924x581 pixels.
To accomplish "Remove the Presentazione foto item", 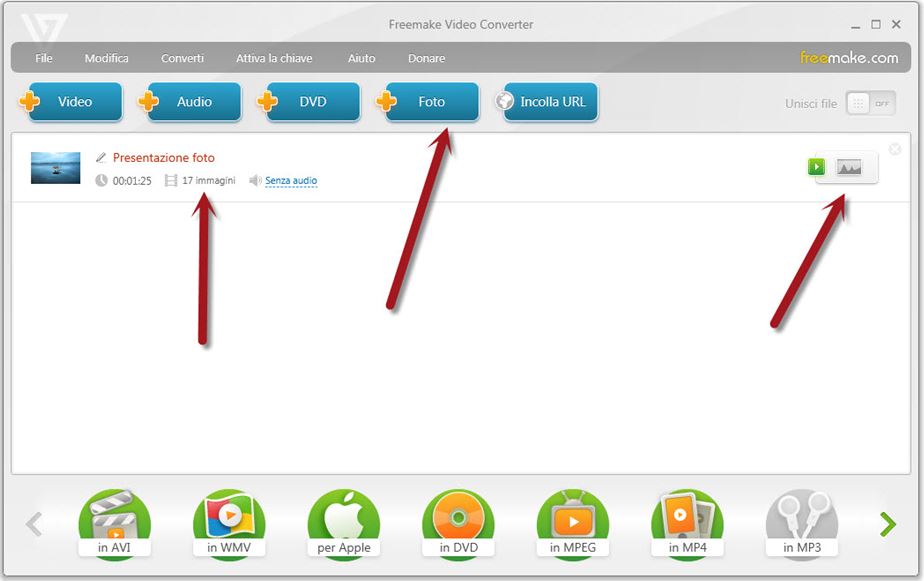I will (x=895, y=149).
